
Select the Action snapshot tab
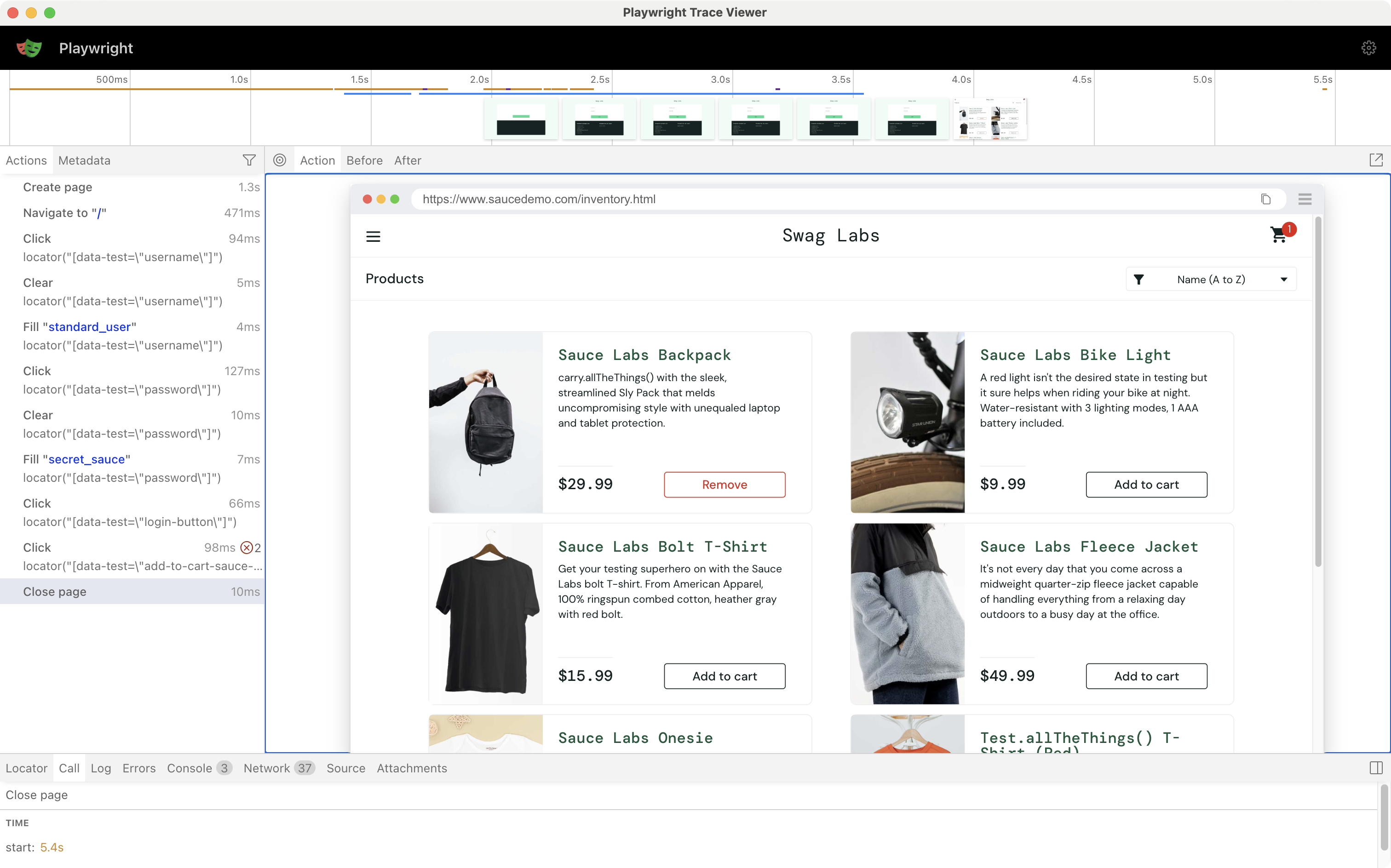point(317,160)
